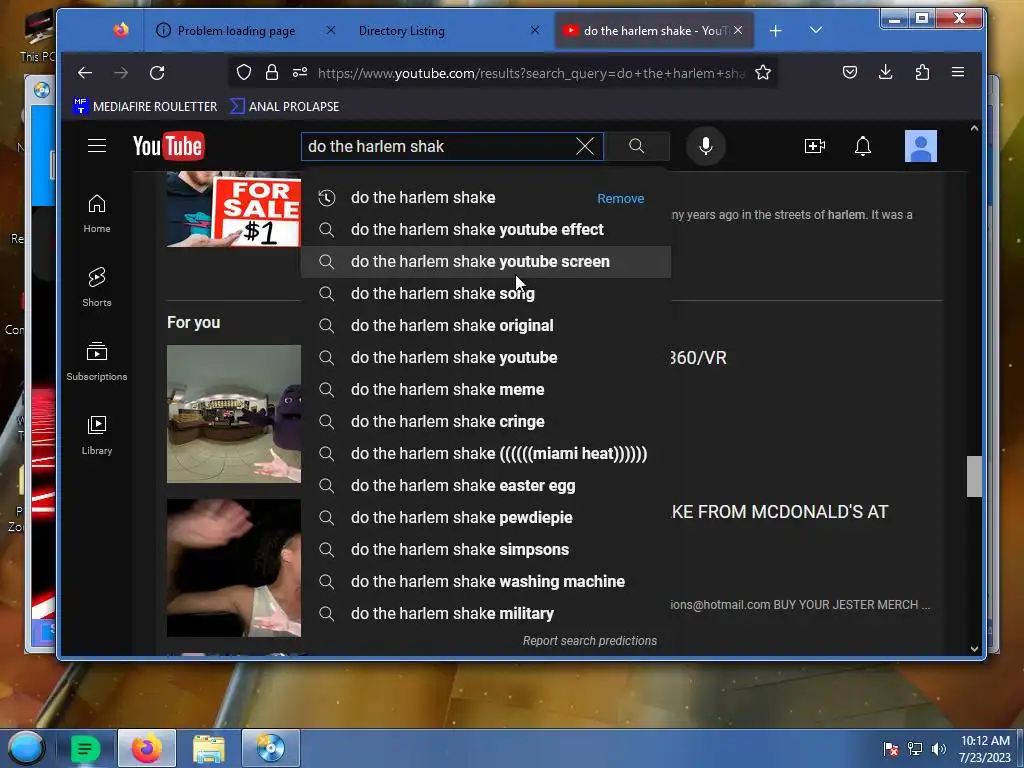
Task: Open the disc application on taskbar
Action: [271, 748]
